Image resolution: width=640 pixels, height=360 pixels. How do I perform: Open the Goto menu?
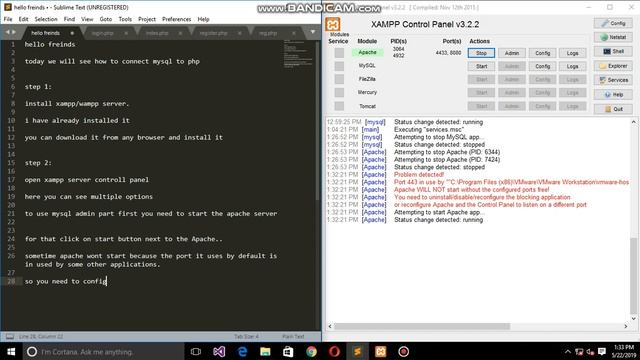click(x=105, y=19)
